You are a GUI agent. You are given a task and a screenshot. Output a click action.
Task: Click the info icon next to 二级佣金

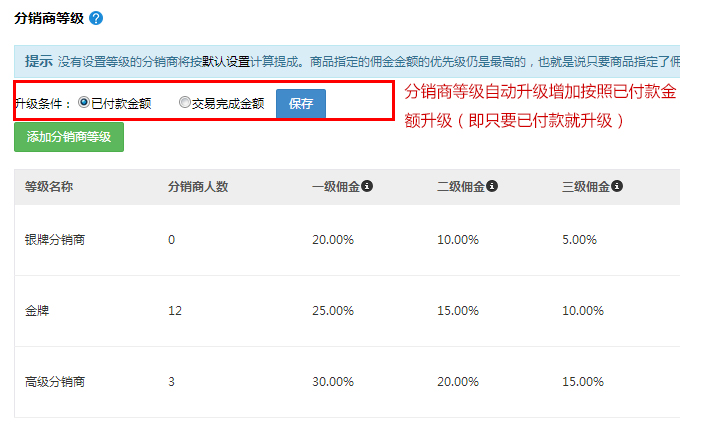point(492,186)
